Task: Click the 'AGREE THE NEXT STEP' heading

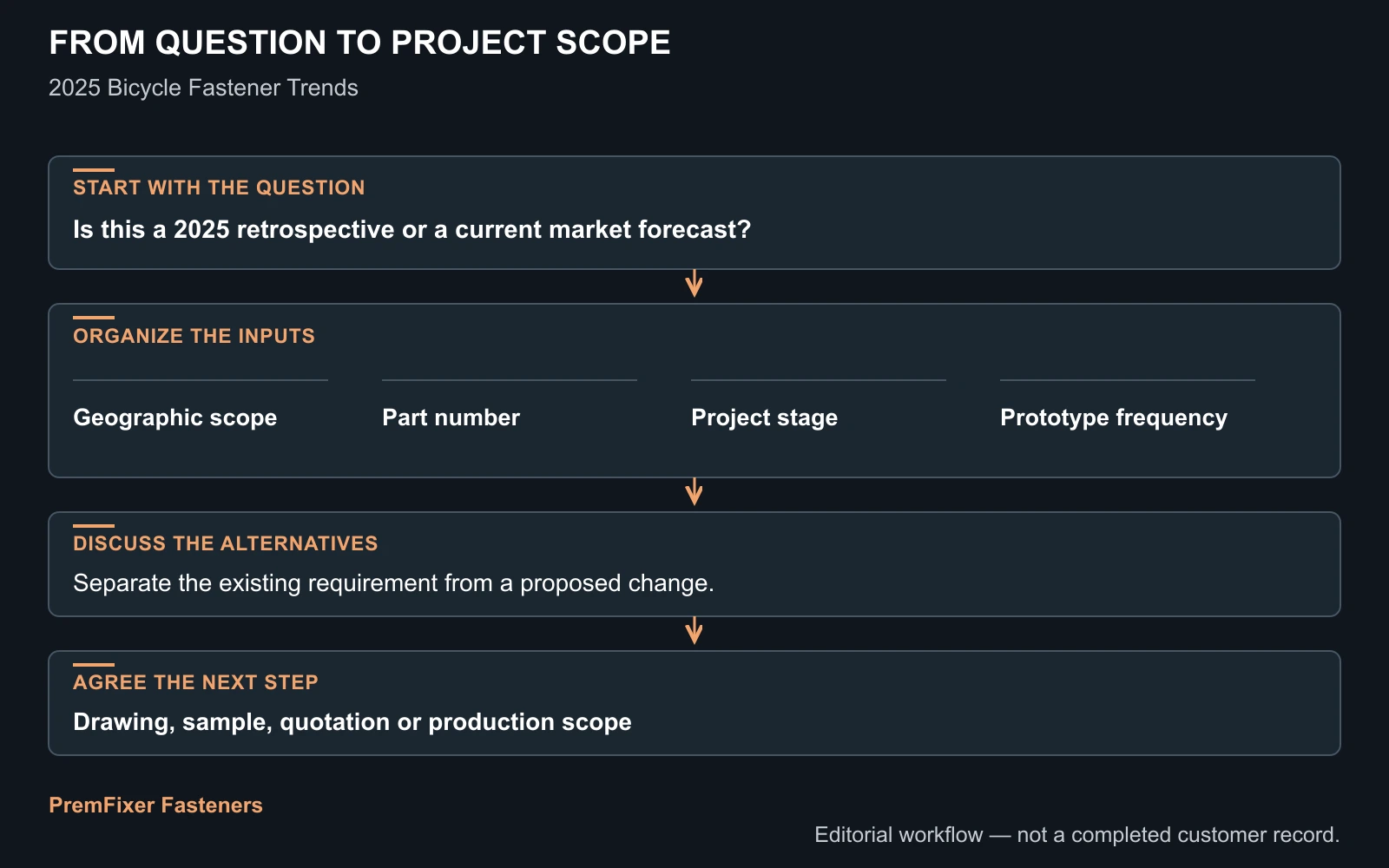Action: [195, 682]
